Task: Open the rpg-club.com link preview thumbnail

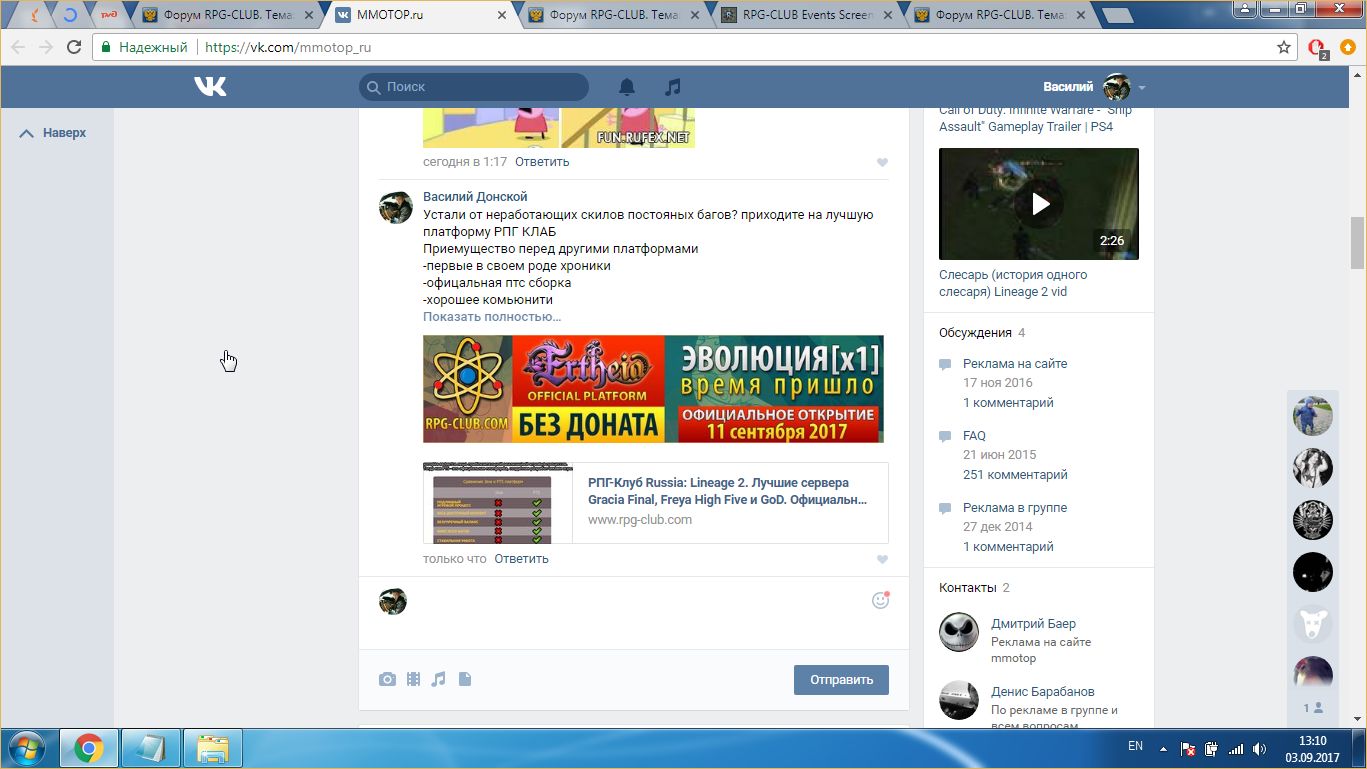Action: pyautogui.click(x=498, y=503)
